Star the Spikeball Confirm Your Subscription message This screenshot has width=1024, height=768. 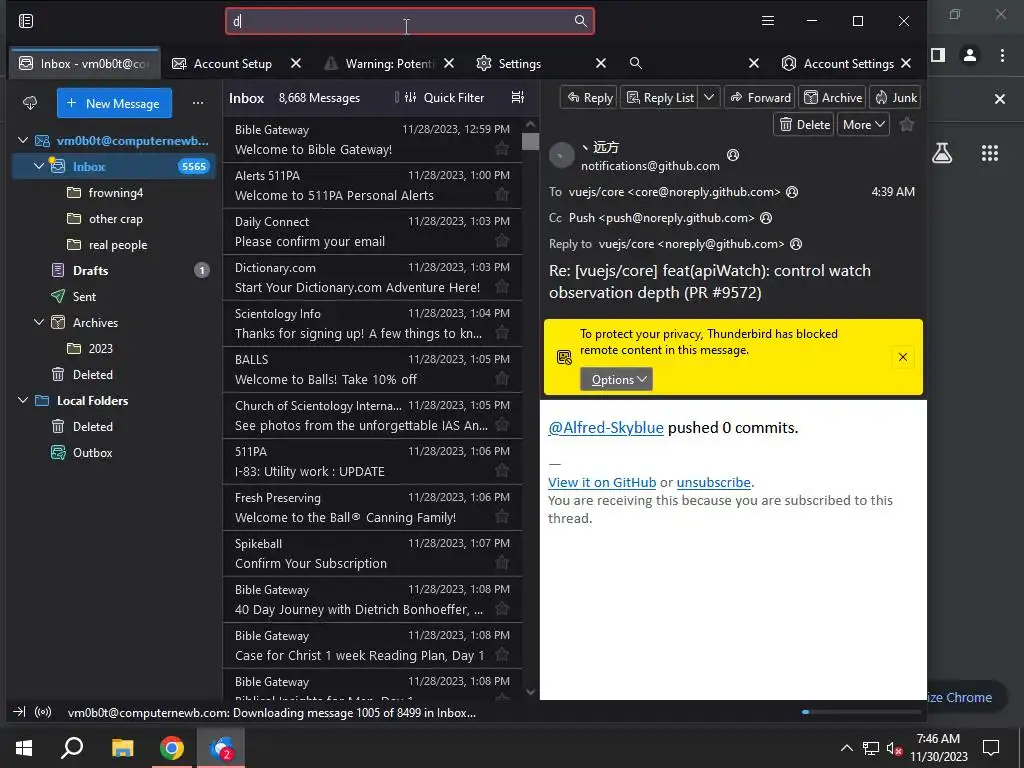click(x=502, y=562)
